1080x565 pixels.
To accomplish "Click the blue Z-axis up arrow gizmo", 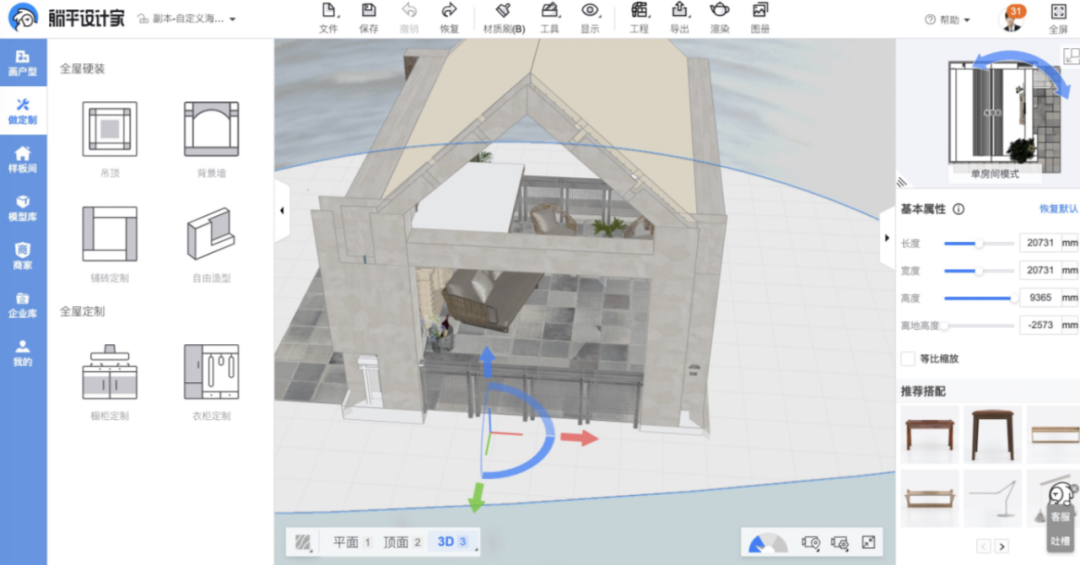I will [487, 361].
